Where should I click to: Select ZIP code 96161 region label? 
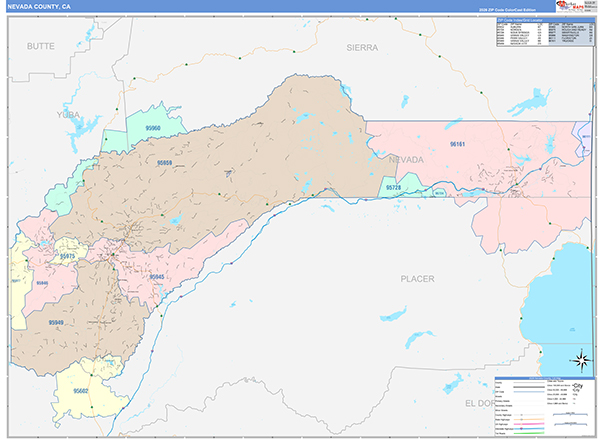(459, 144)
